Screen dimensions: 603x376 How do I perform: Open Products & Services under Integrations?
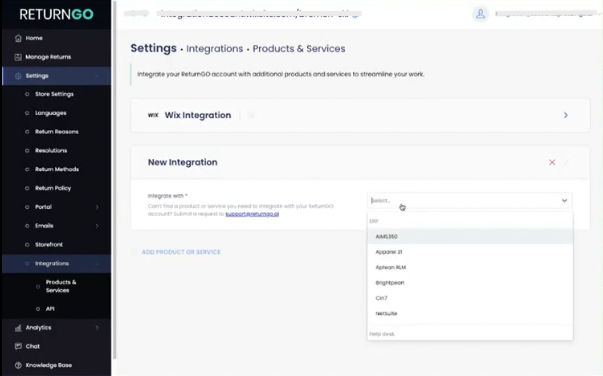pos(61,286)
